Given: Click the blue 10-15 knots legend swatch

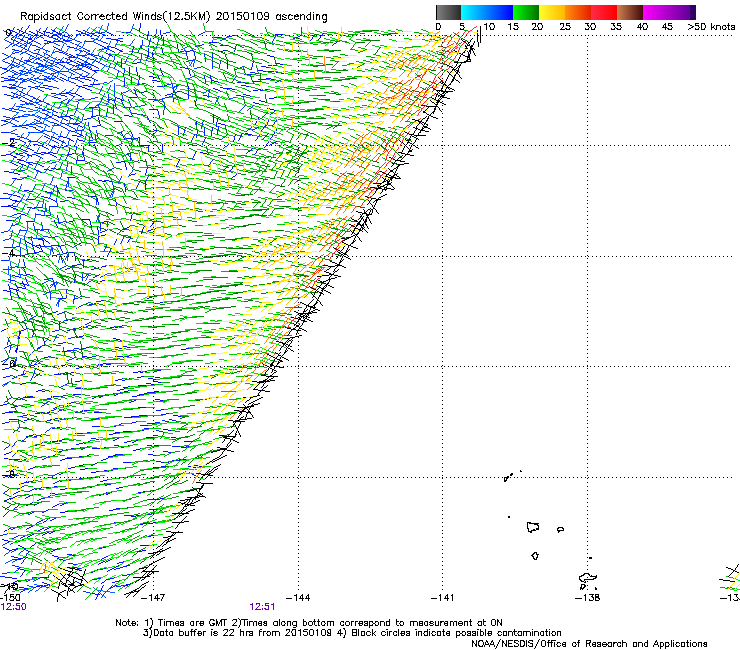Looking at the screenshot, I should (500, 12).
